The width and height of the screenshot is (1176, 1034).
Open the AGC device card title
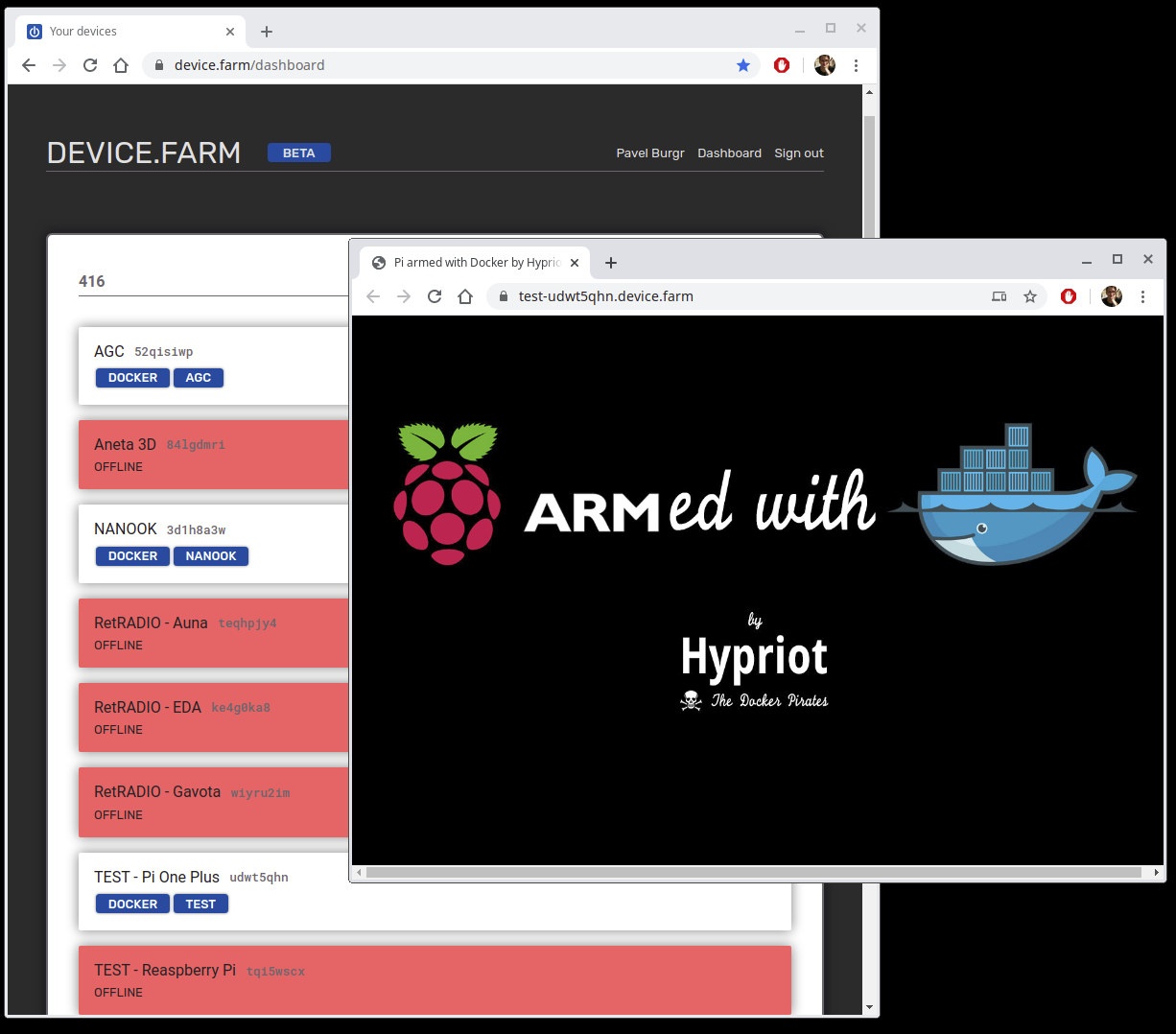coord(109,351)
